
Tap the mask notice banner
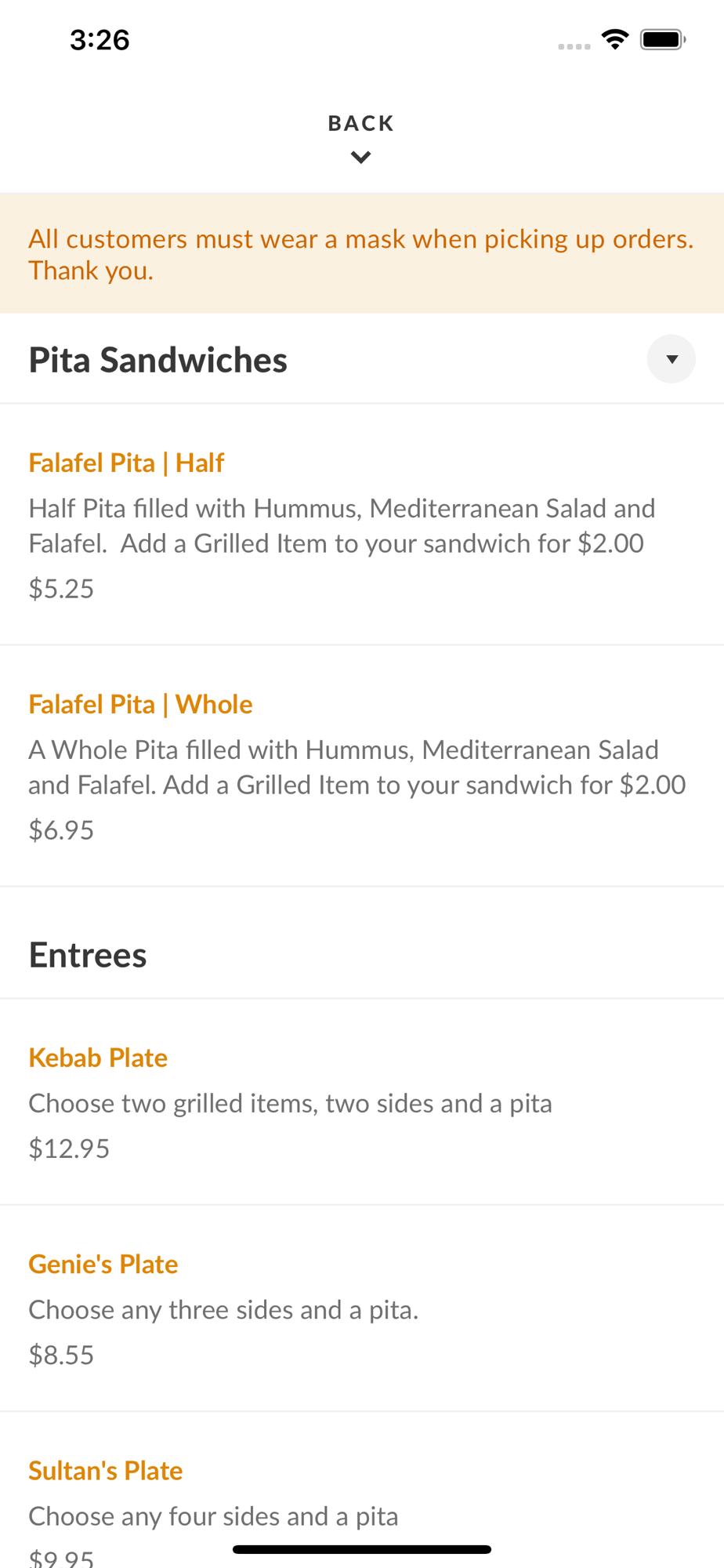click(360, 254)
